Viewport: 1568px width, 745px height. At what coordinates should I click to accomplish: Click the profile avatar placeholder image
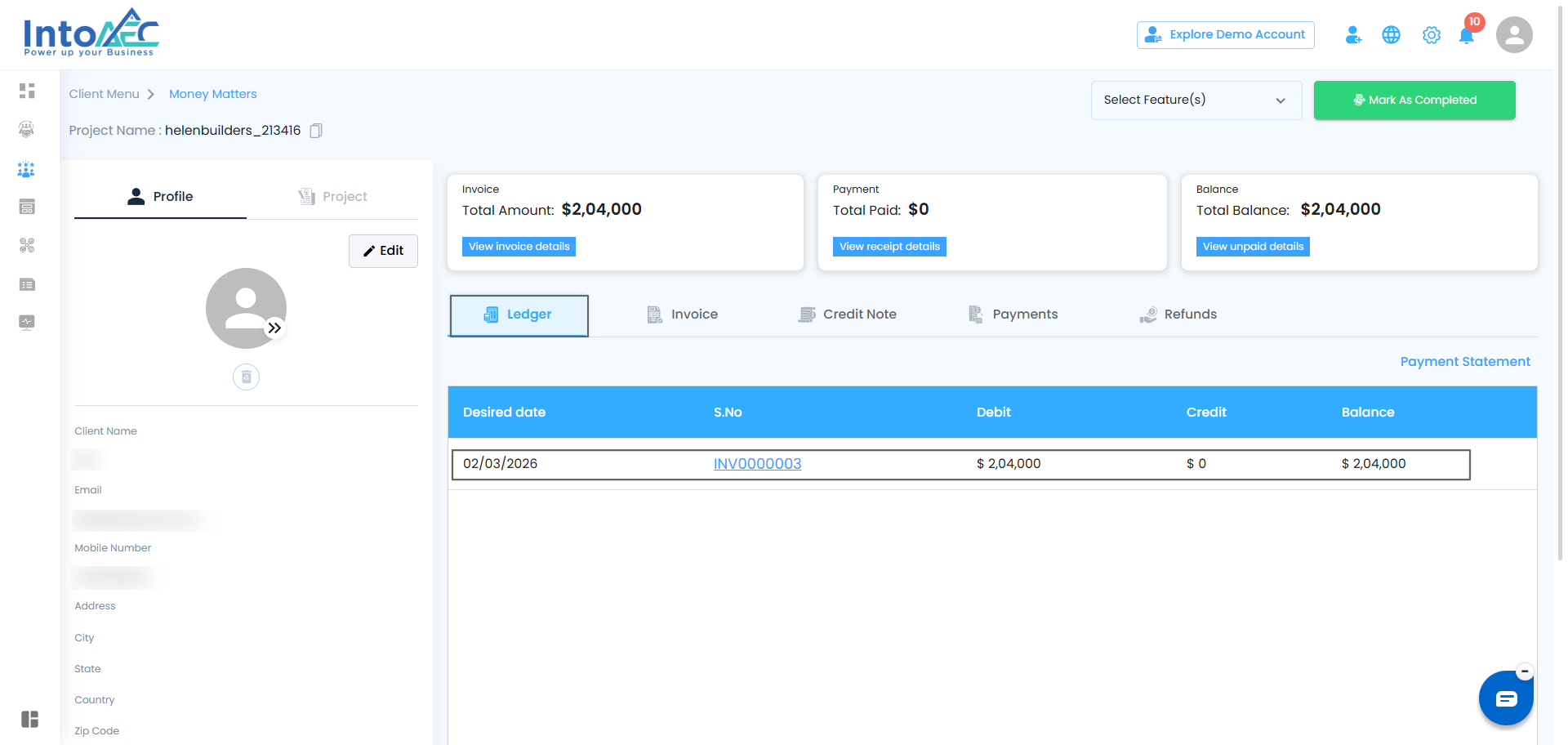tap(246, 308)
